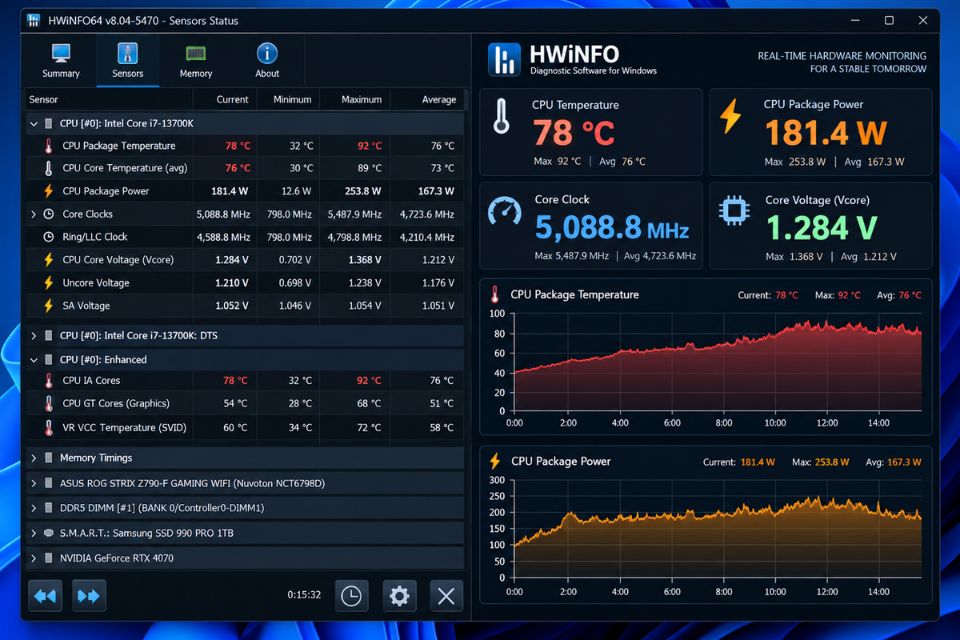Screen dimensions: 960x640
Task: Expand the DDR5 DIMM [#1] group
Action: click(34, 508)
